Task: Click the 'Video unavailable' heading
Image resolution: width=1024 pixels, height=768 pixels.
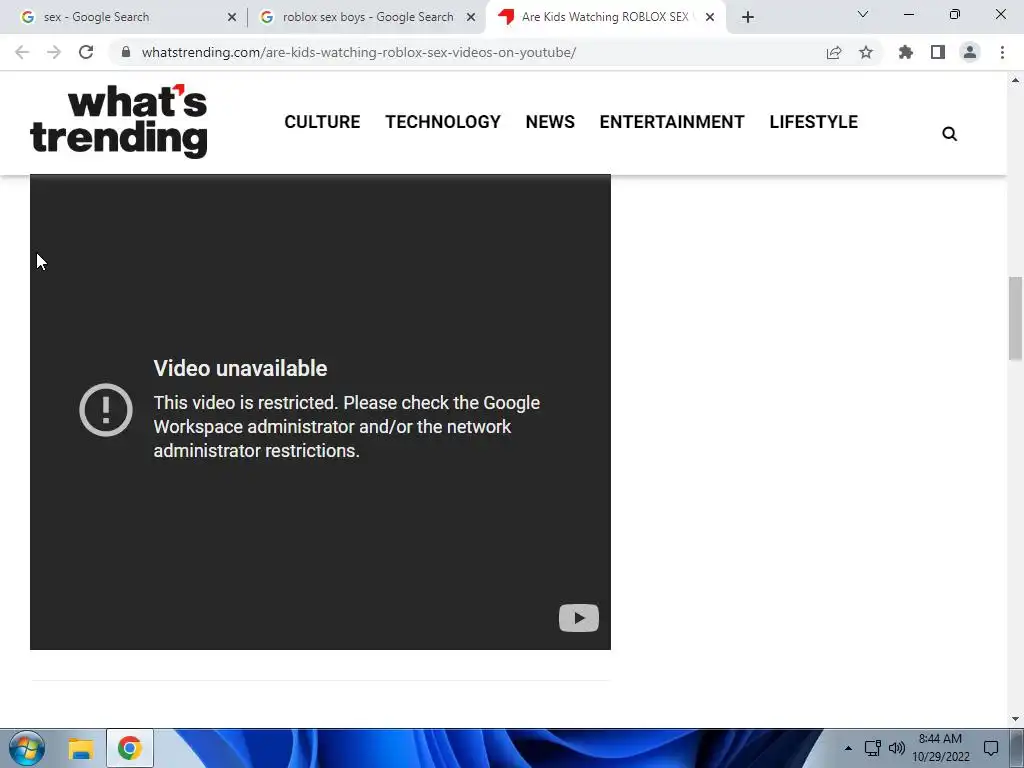Action: tap(240, 368)
